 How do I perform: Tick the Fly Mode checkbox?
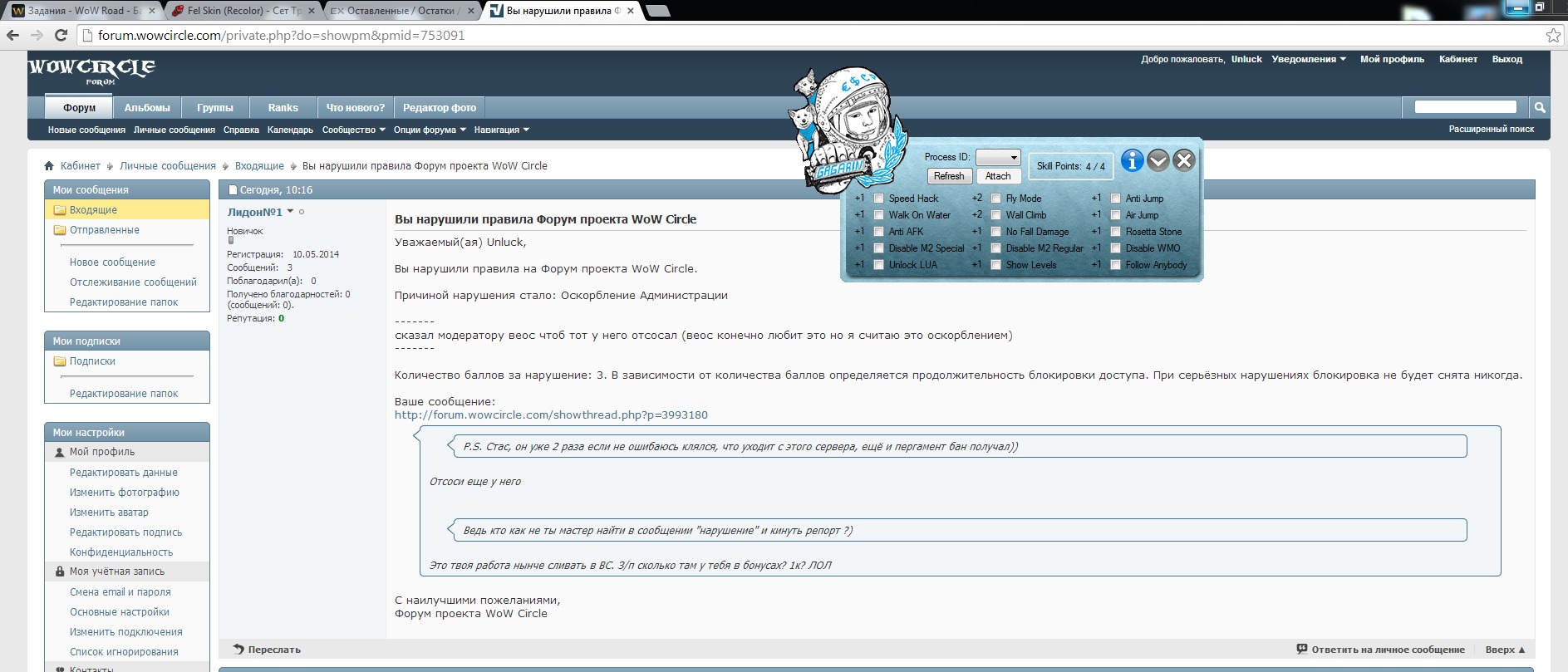point(995,199)
